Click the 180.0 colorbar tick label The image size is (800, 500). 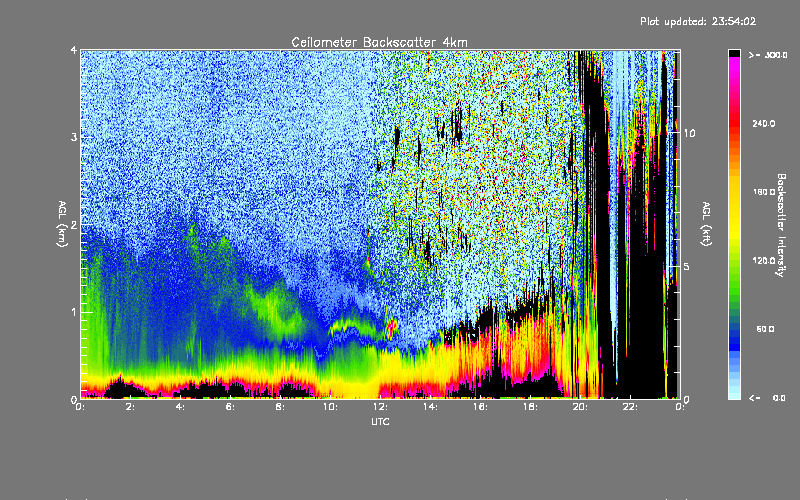pyautogui.click(x=764, y=192)
